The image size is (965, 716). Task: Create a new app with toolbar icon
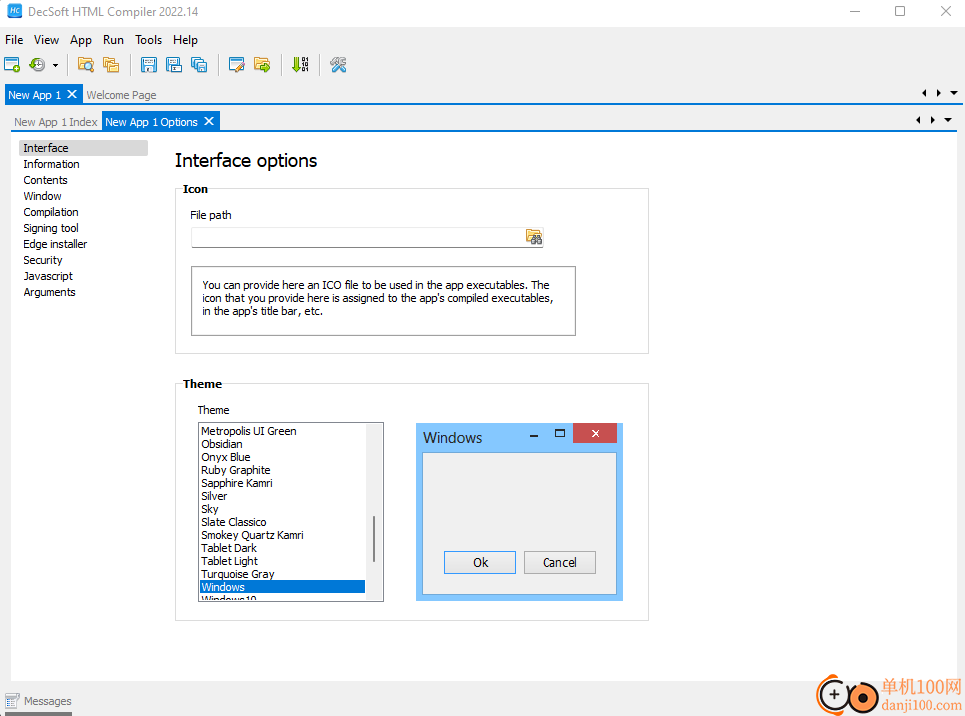point(12,65)
